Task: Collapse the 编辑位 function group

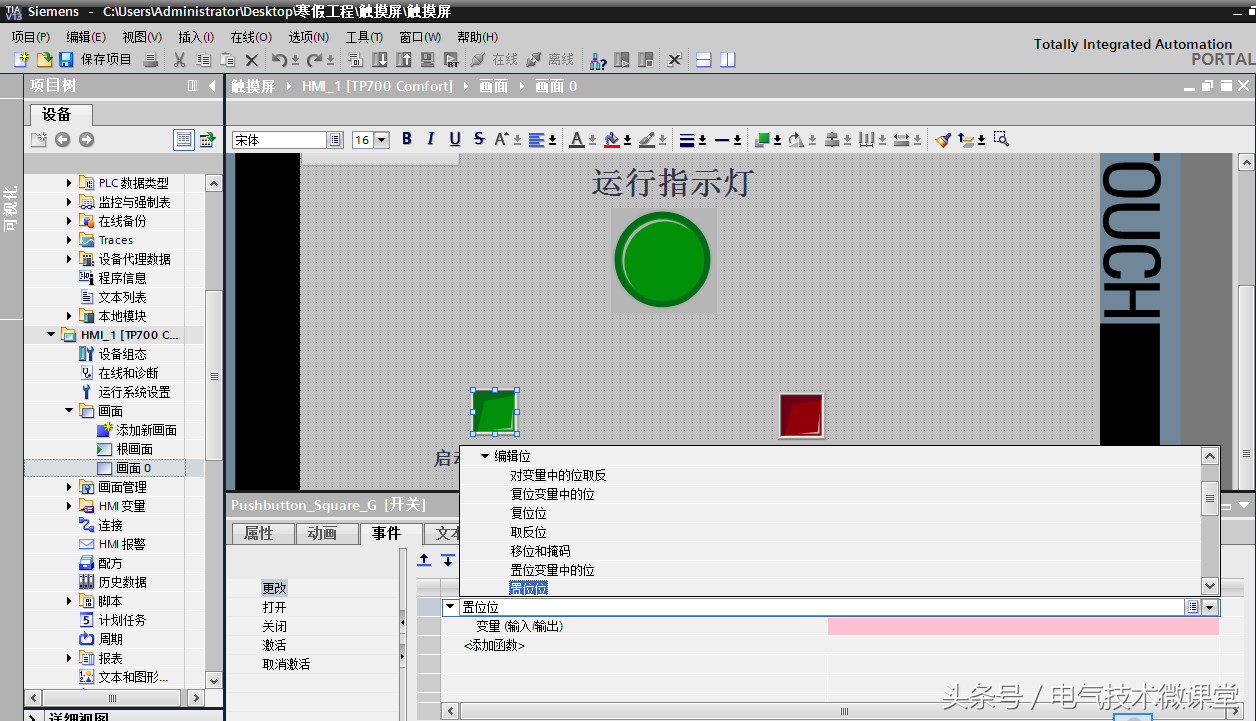Action: click(485, 456)
